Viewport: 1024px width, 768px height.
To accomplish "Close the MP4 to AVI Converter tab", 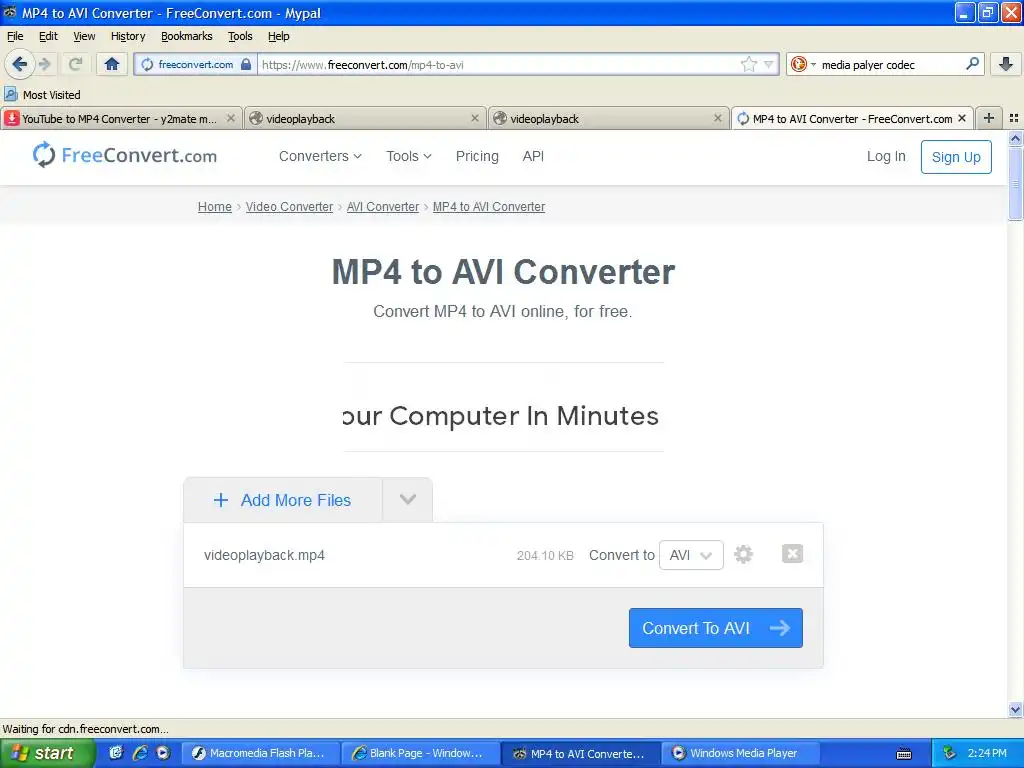I will tap(962, 118).
